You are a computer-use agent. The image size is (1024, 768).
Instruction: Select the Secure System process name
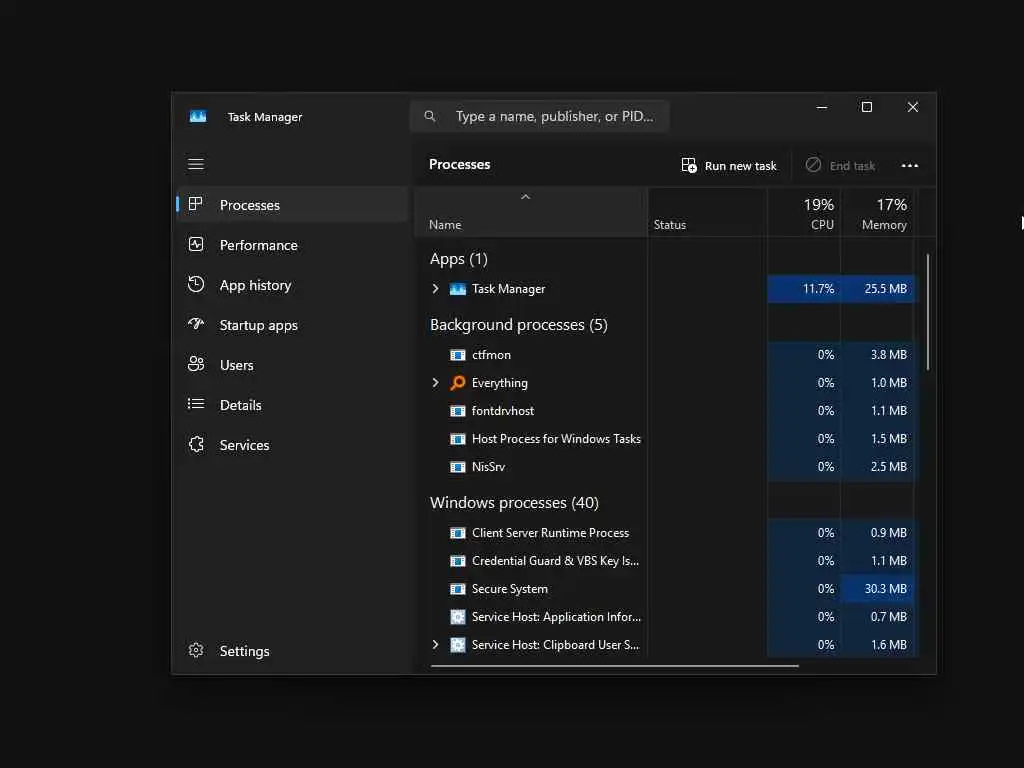509,589
